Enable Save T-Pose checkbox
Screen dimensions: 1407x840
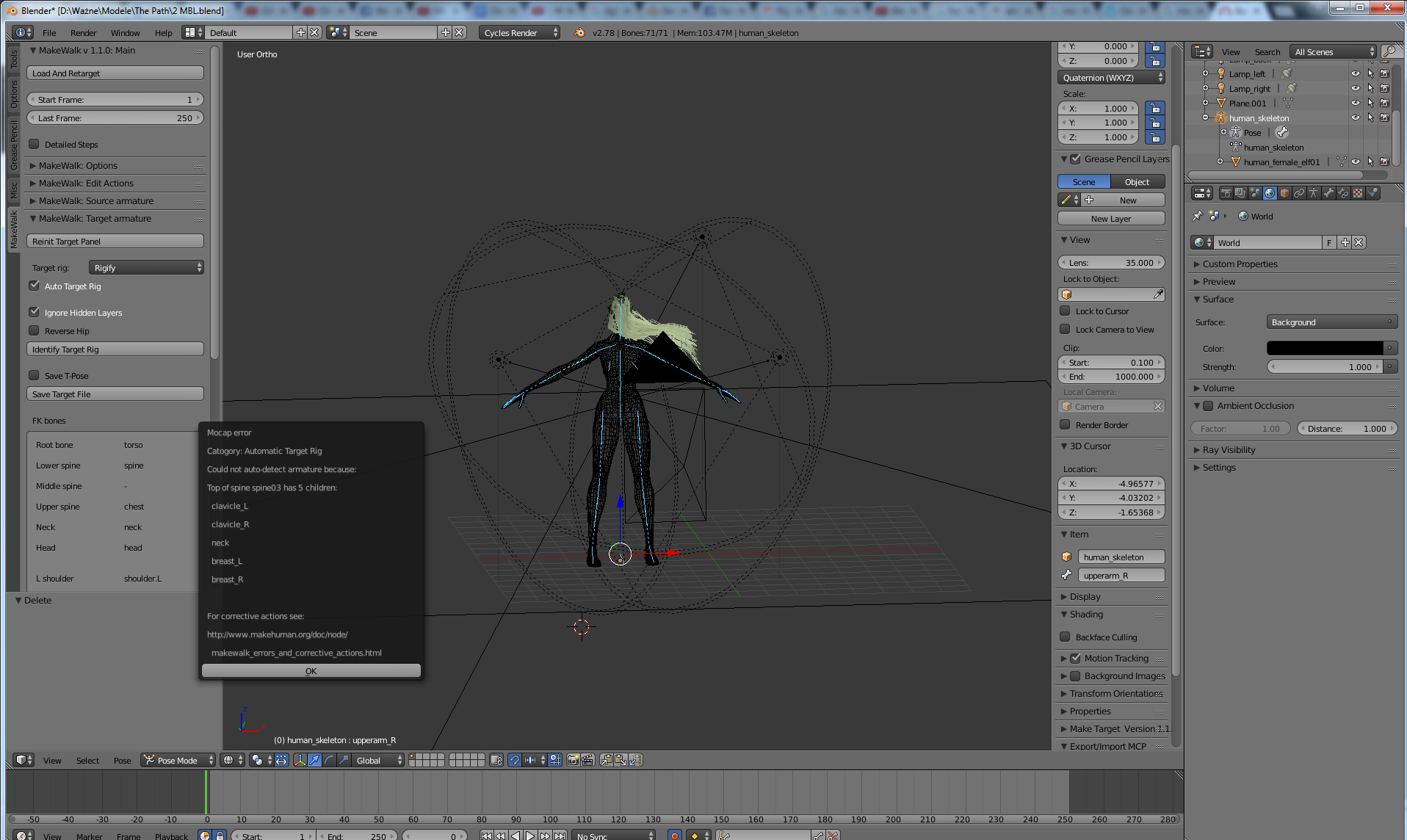coord(34,375)
